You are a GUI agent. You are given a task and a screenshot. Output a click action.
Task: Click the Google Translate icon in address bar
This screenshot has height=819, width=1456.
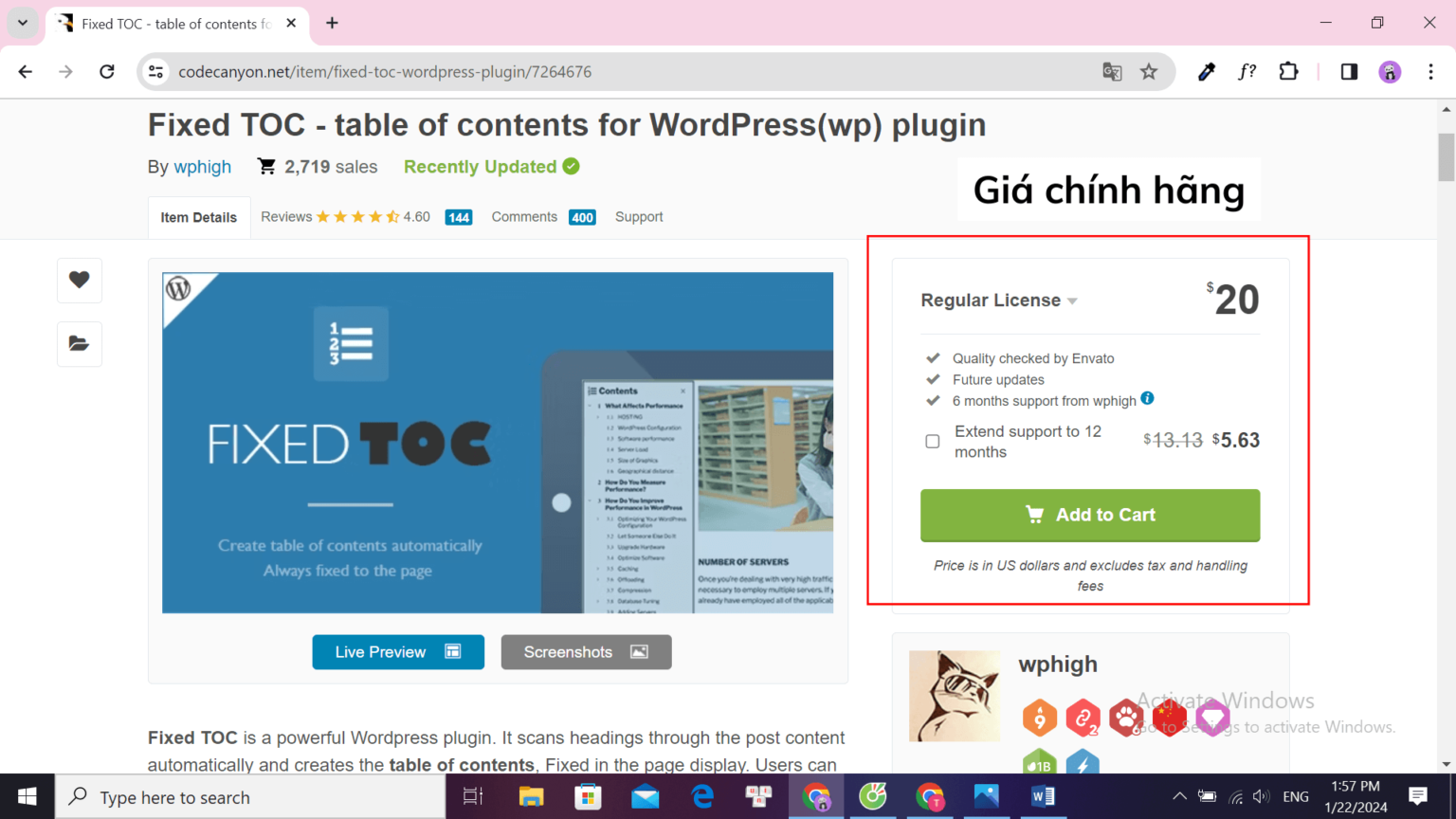click(1112, 72)
